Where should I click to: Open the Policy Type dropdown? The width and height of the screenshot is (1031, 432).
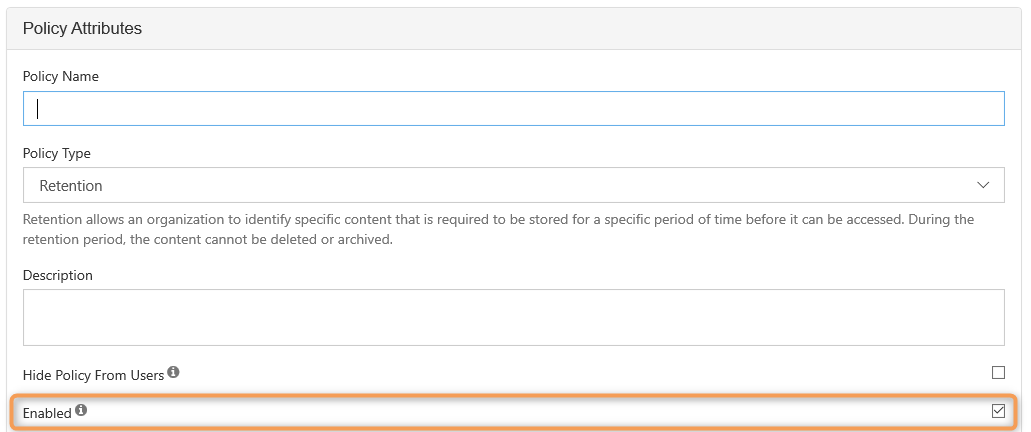[x=513, y=185]
